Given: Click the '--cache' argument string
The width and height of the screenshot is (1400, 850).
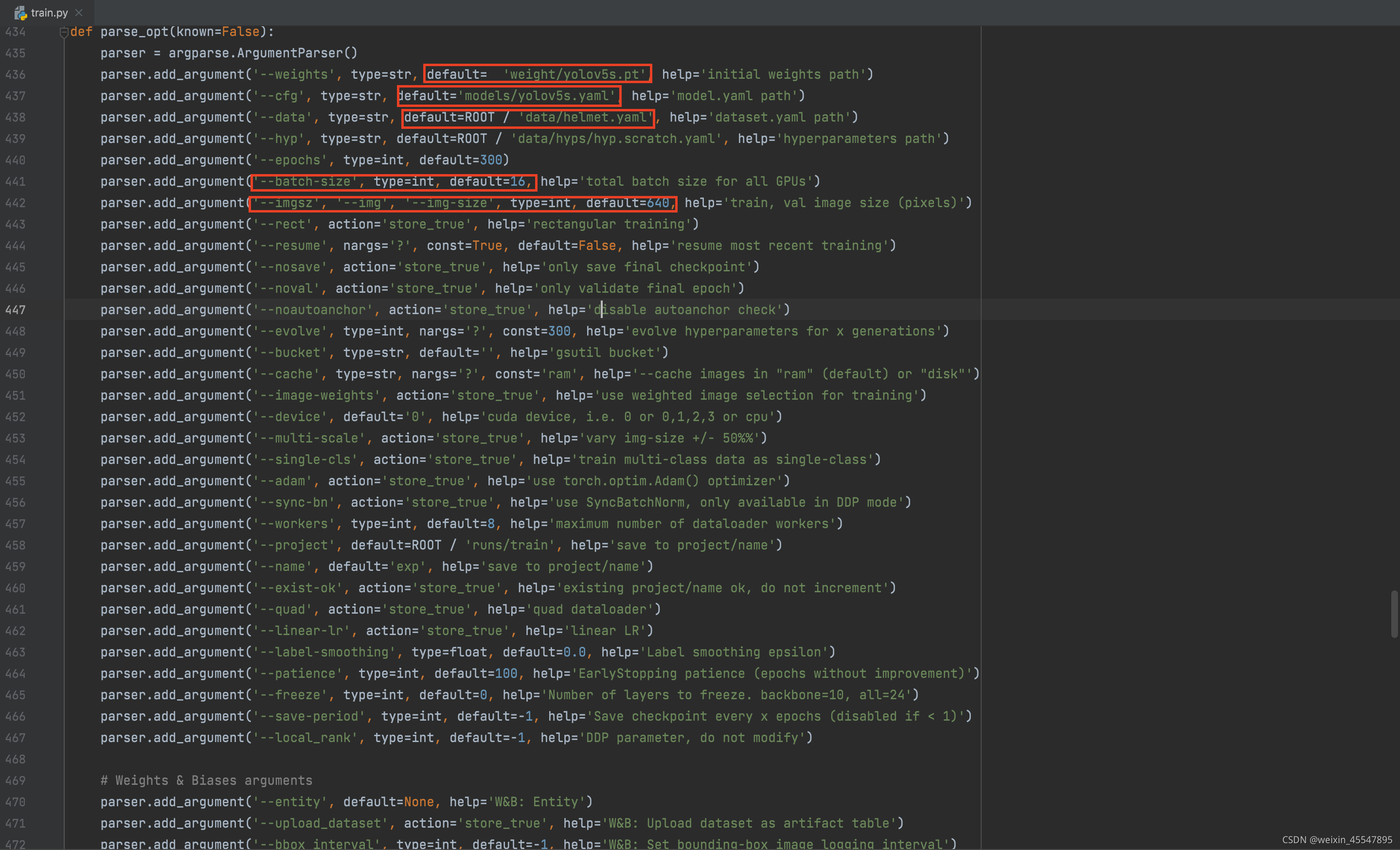Looking at the screenshot, I should coord(287,374).
